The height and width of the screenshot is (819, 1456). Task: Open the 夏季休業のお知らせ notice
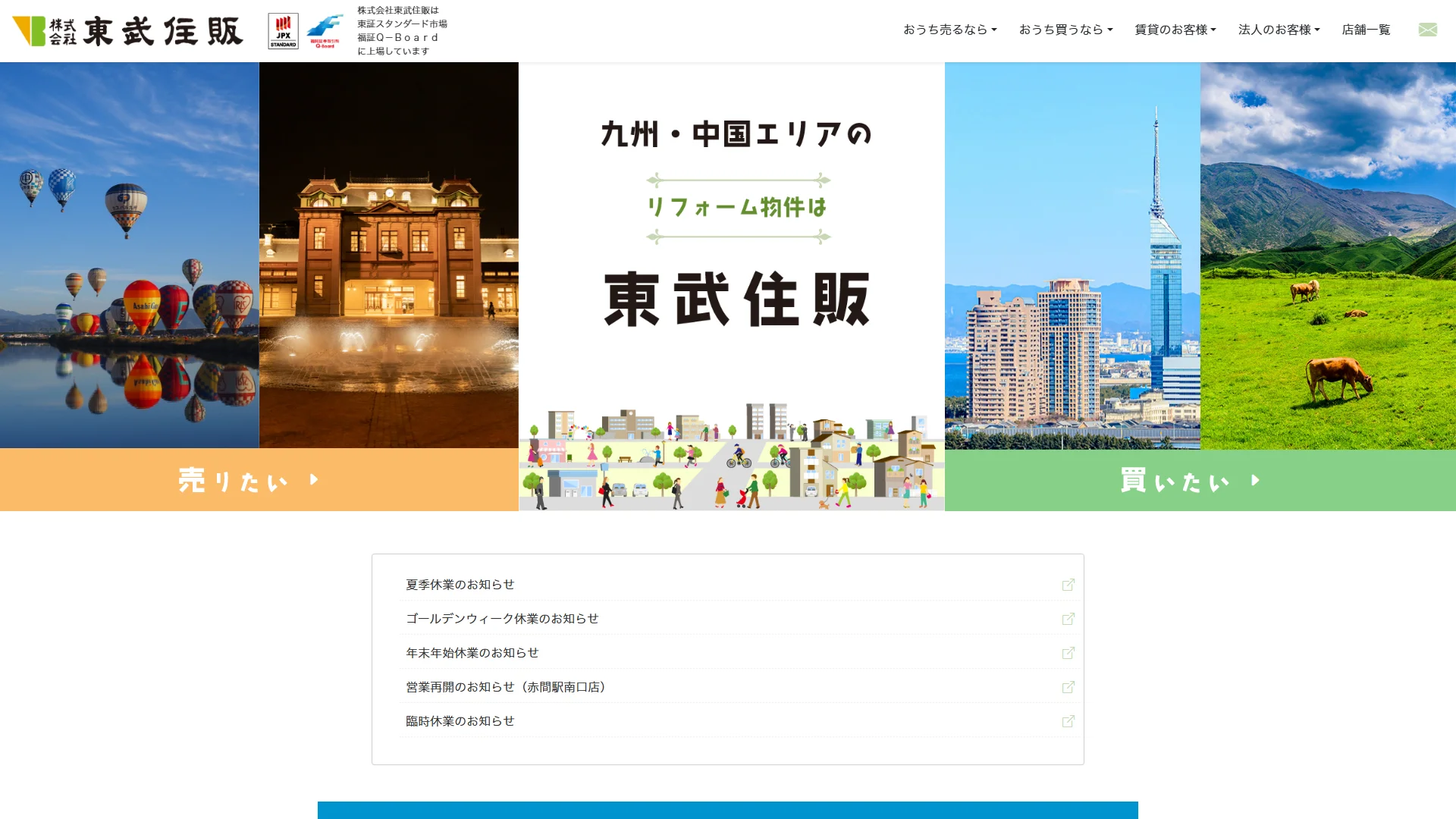(460, 585)
